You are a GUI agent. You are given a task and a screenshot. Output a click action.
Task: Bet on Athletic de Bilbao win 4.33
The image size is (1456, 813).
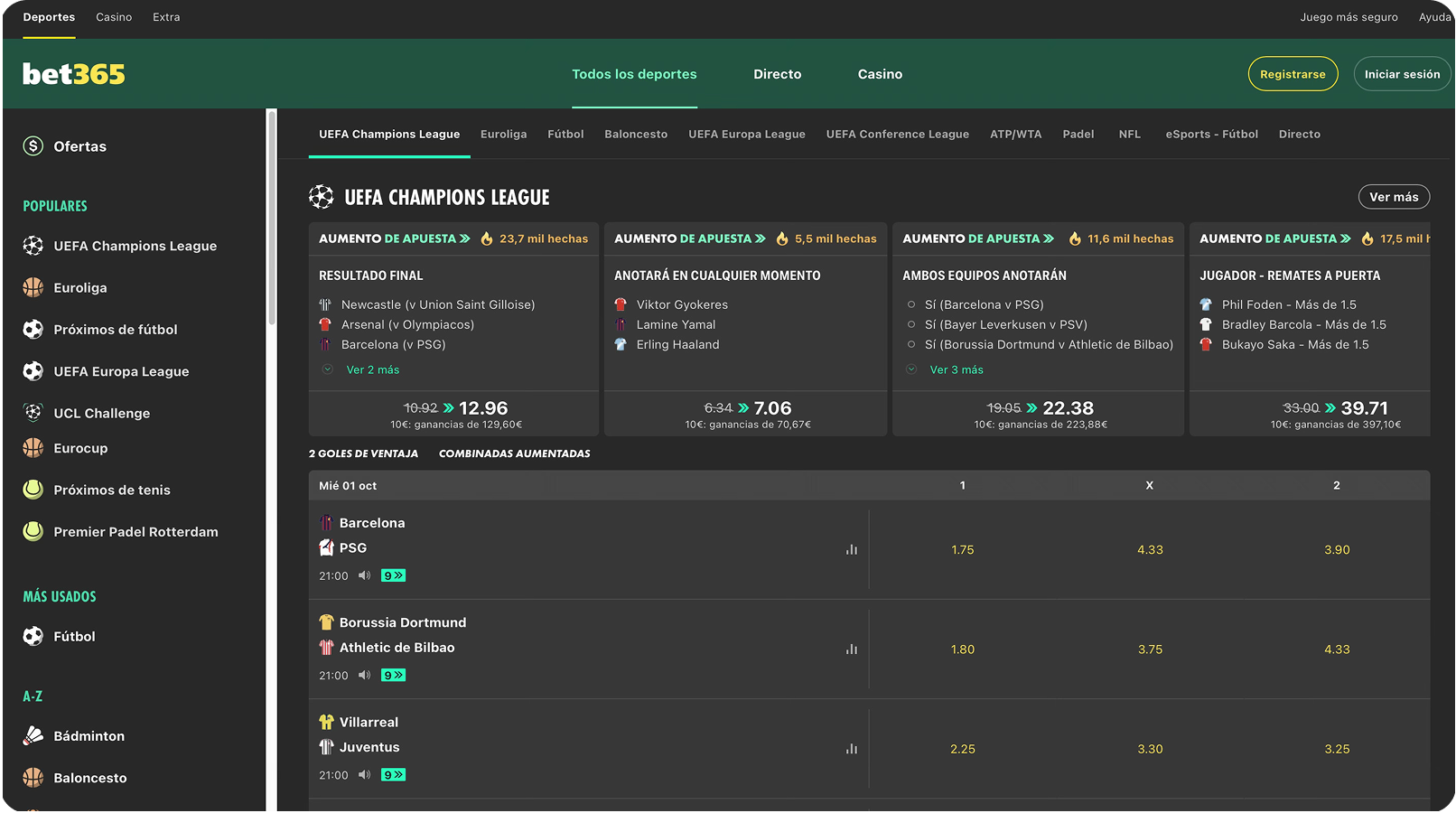(1337, 649)
